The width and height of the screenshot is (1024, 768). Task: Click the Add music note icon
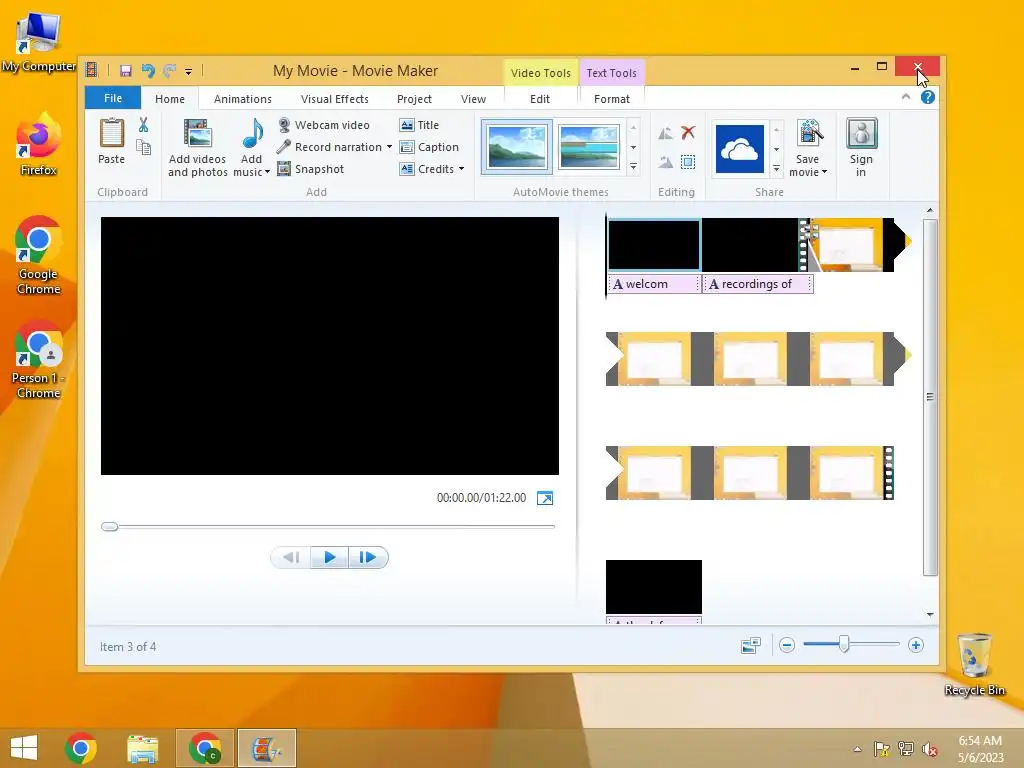pos(251,134)
